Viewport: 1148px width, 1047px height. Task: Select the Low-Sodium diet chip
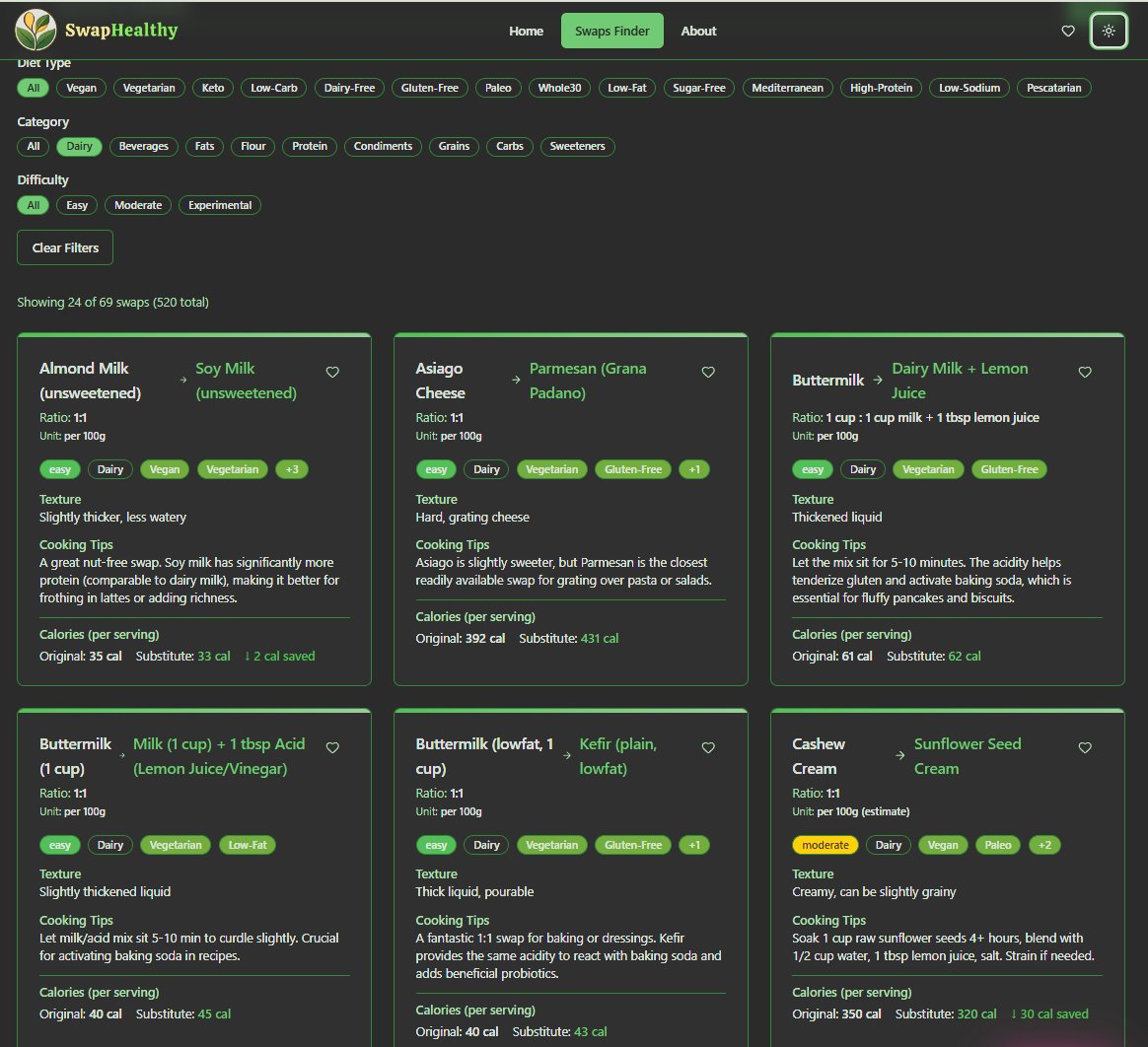click(969, 88)
